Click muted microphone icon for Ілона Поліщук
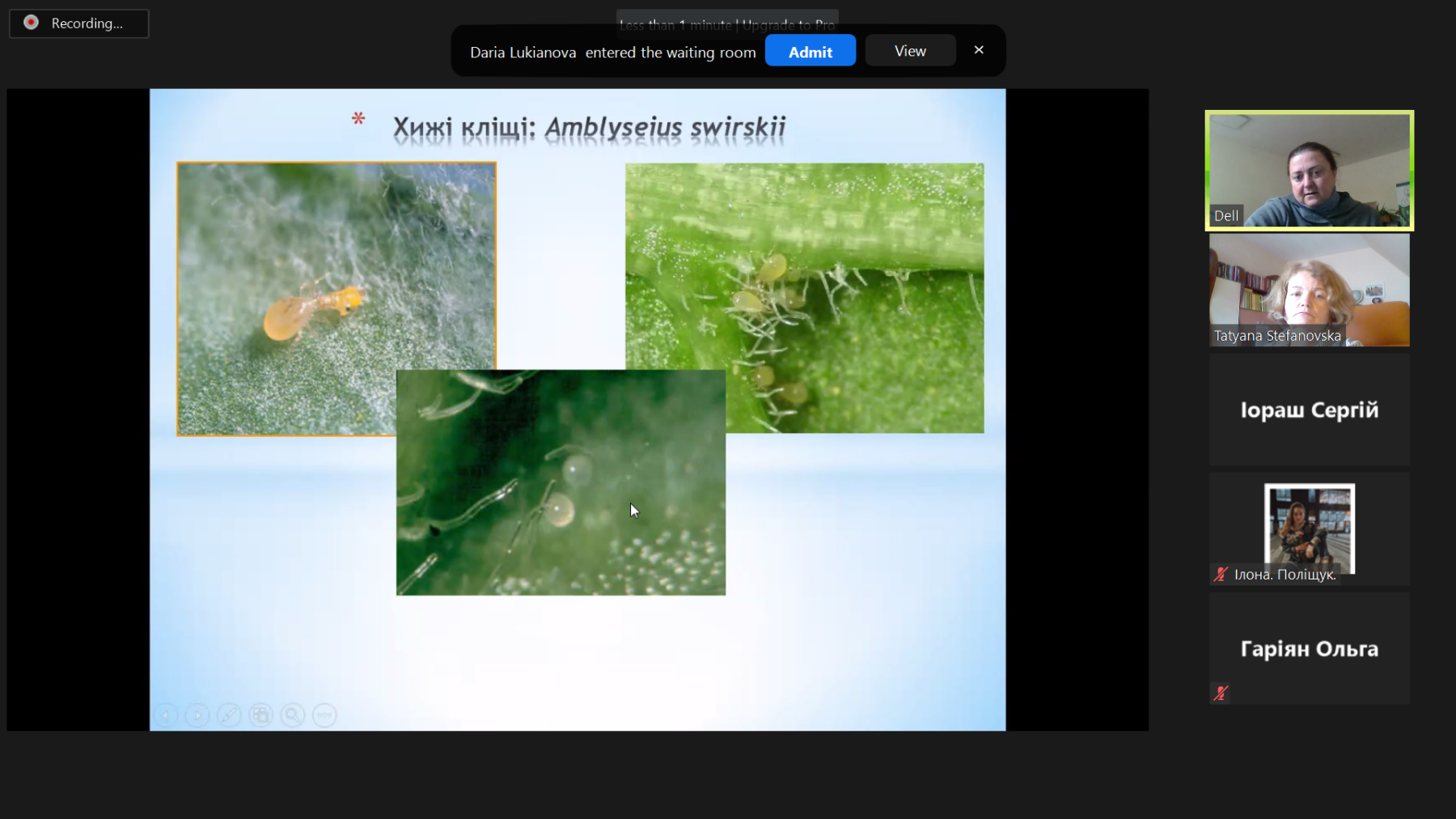This screenshot has height=819, width=1456. (x=1221, y=575)
